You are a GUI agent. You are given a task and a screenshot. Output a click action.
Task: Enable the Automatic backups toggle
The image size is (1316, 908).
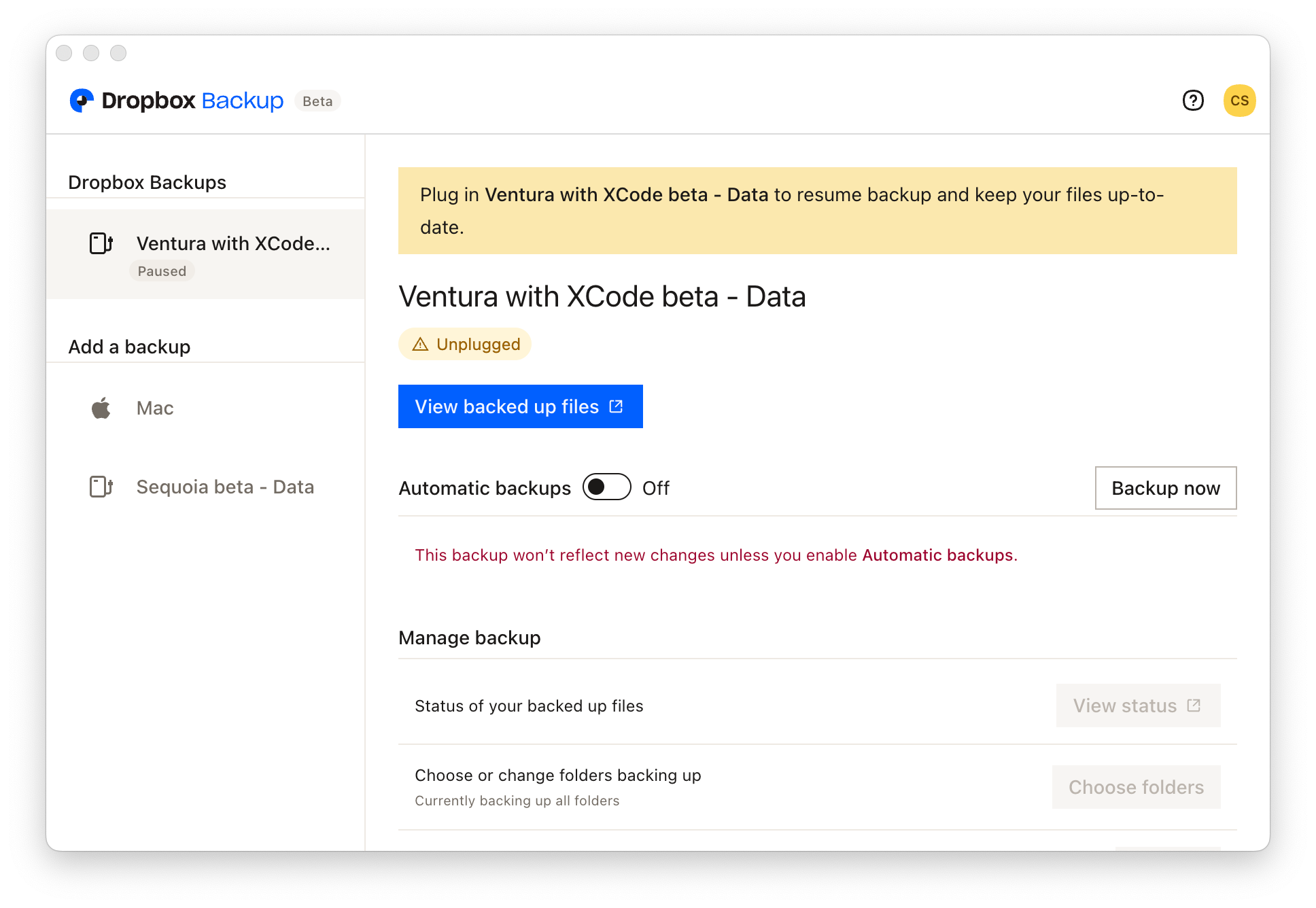point(606,487)
